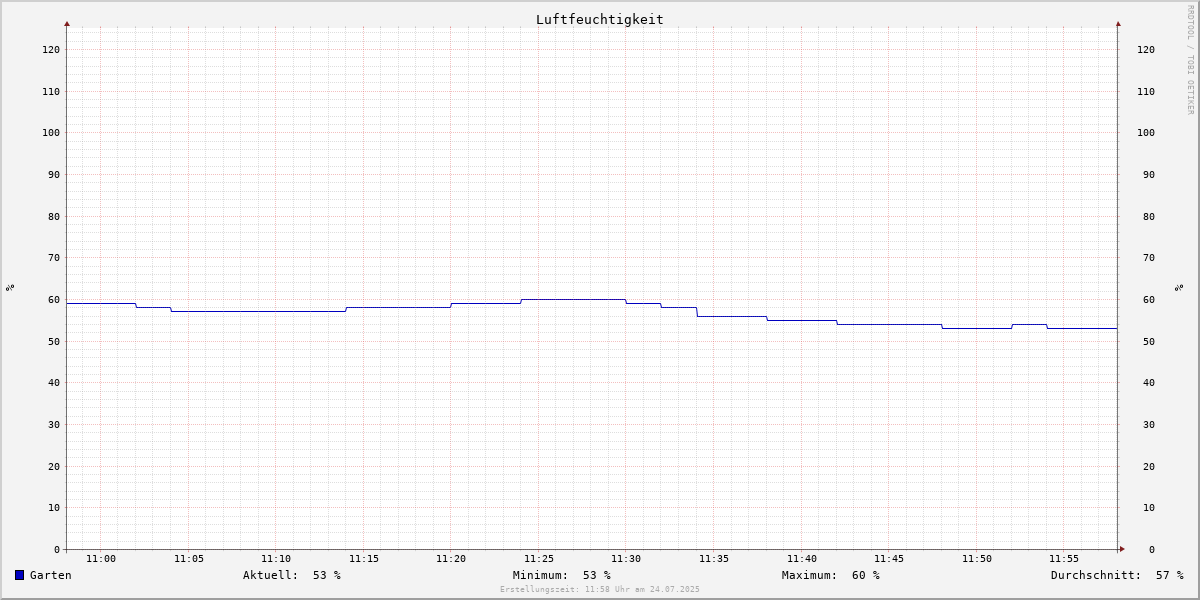Click the 11:55 time axis label
This screenshot has width=1200, height=600.
pyautogui.click(x=1064, y=559)
